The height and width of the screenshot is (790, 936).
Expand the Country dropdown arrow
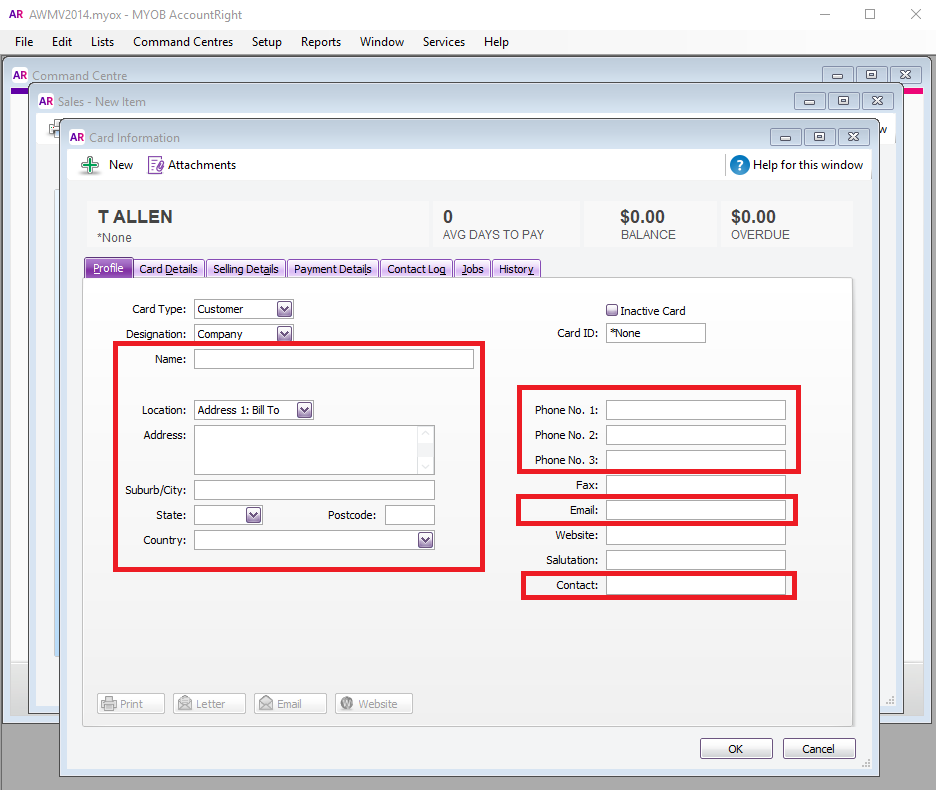425,540
